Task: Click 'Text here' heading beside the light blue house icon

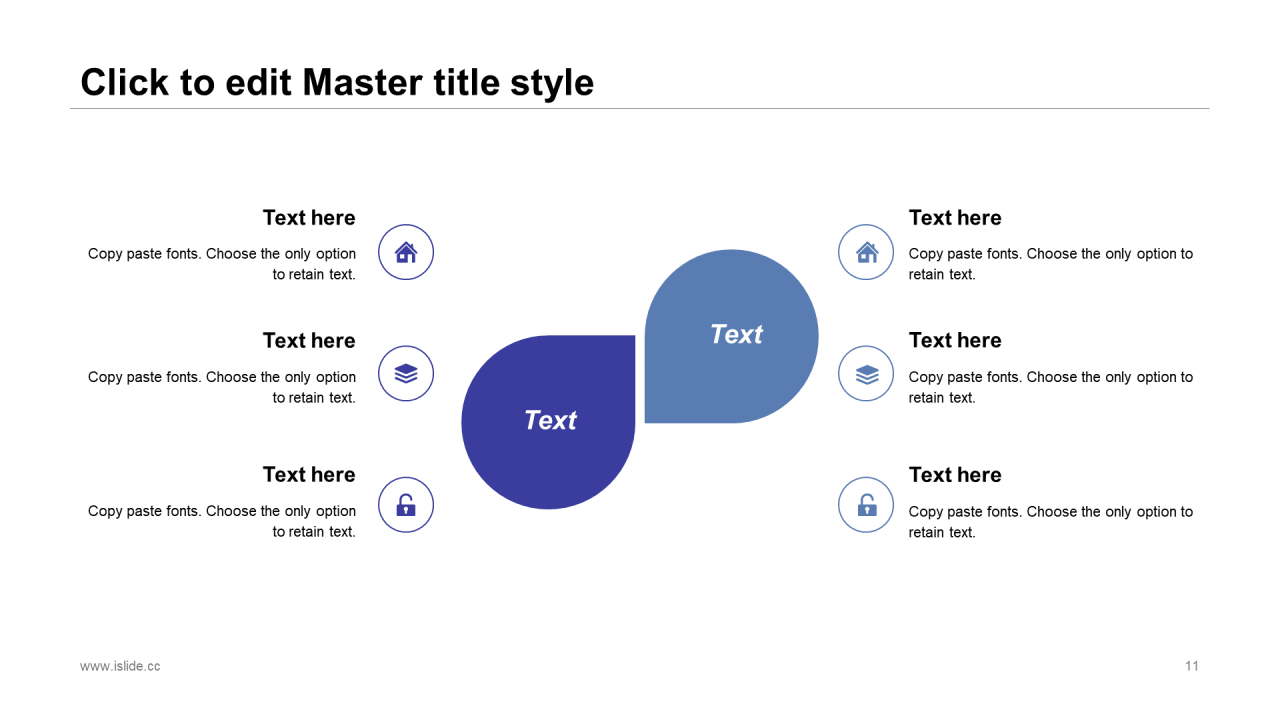Action: coord(955,218)
